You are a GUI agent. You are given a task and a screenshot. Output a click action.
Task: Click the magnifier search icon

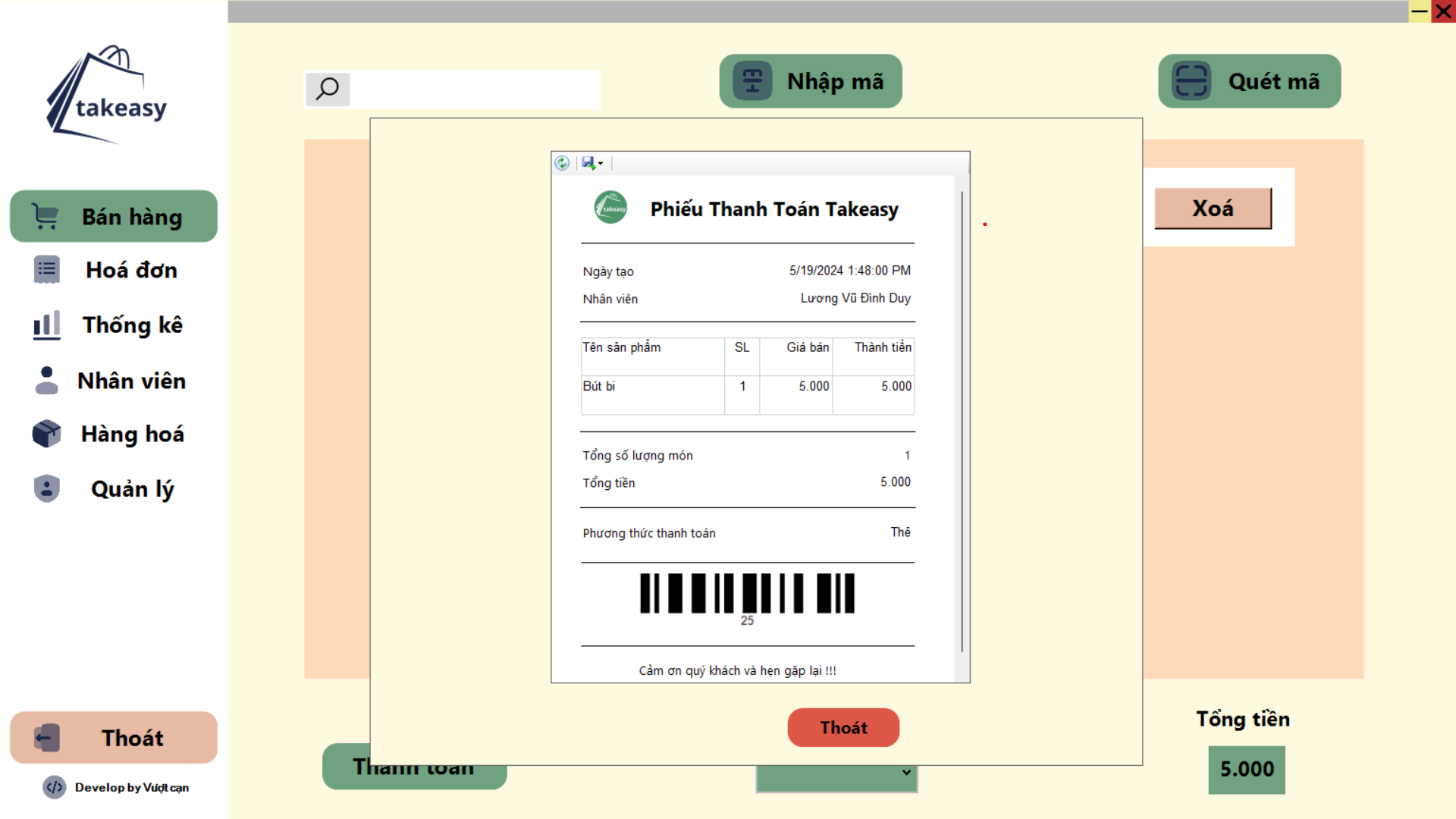tap(328, 89)
